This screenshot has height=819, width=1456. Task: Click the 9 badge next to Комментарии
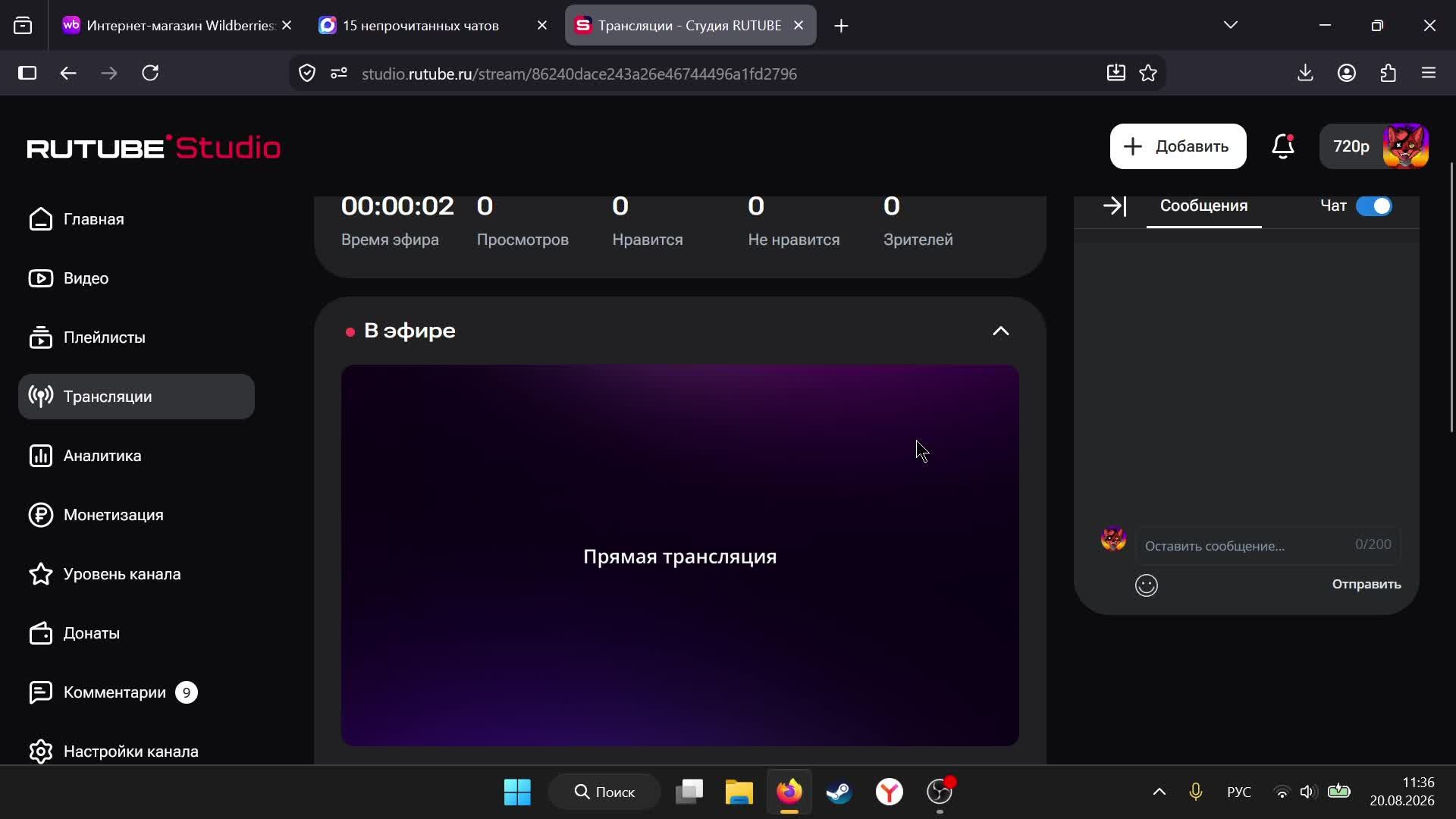pyautogui.click(x=187, y=692)
